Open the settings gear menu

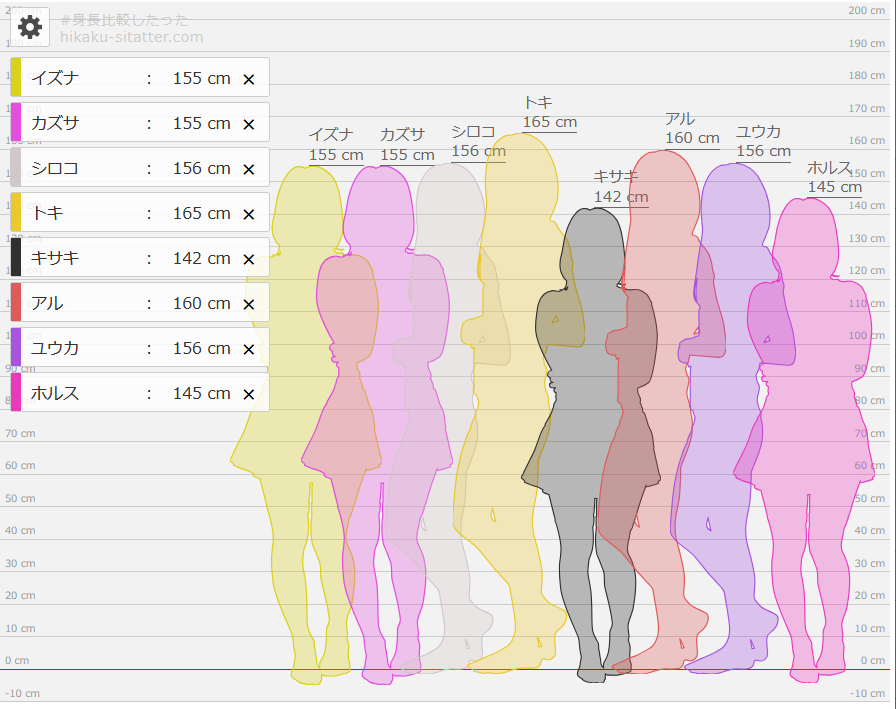tap(30, 27)
